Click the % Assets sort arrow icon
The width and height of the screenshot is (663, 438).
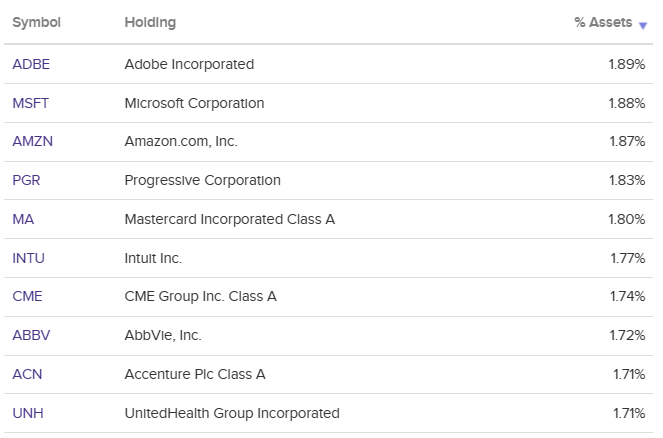point(643,25)
